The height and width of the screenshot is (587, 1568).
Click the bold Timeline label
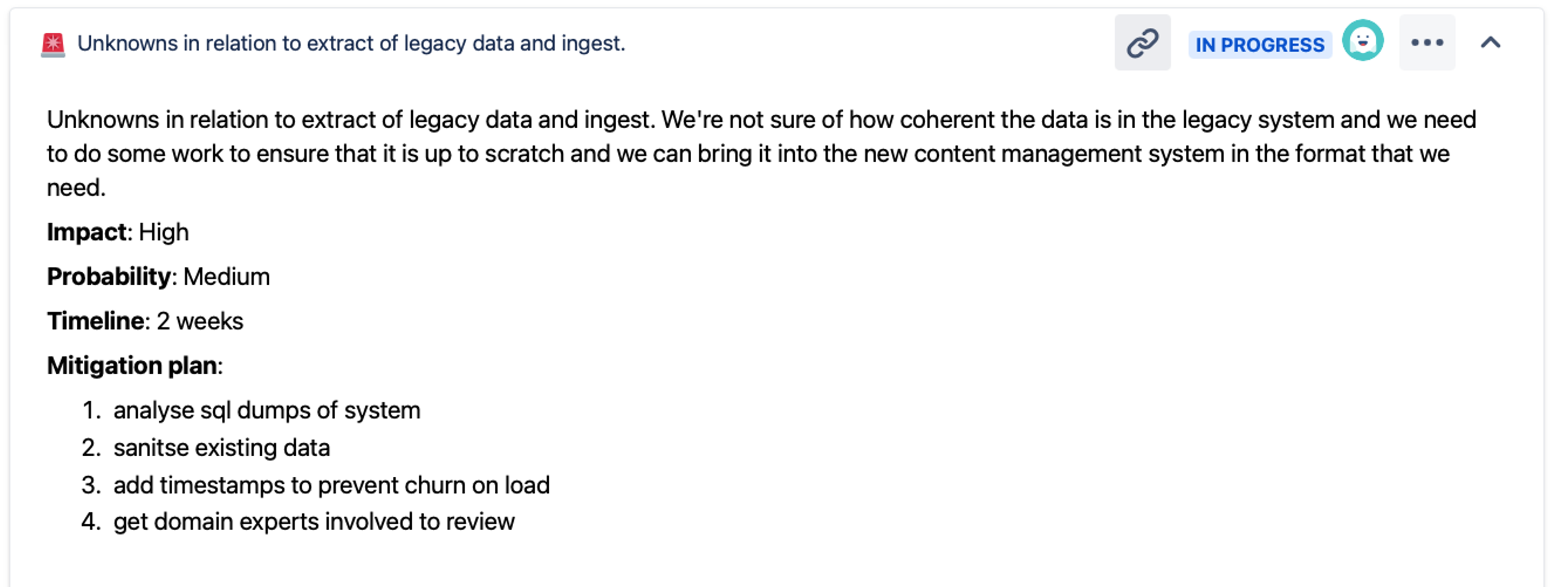click(x=96, y=321)
